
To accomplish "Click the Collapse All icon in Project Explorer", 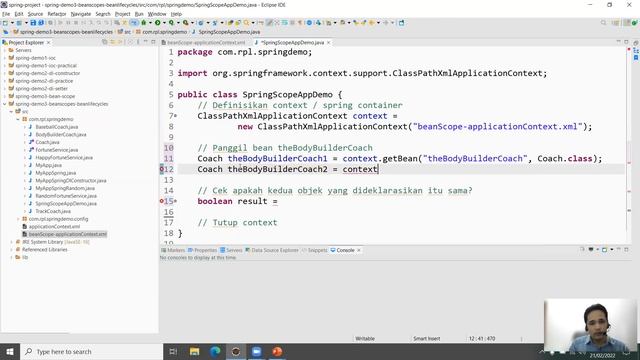I will click(x=105, y=42).
